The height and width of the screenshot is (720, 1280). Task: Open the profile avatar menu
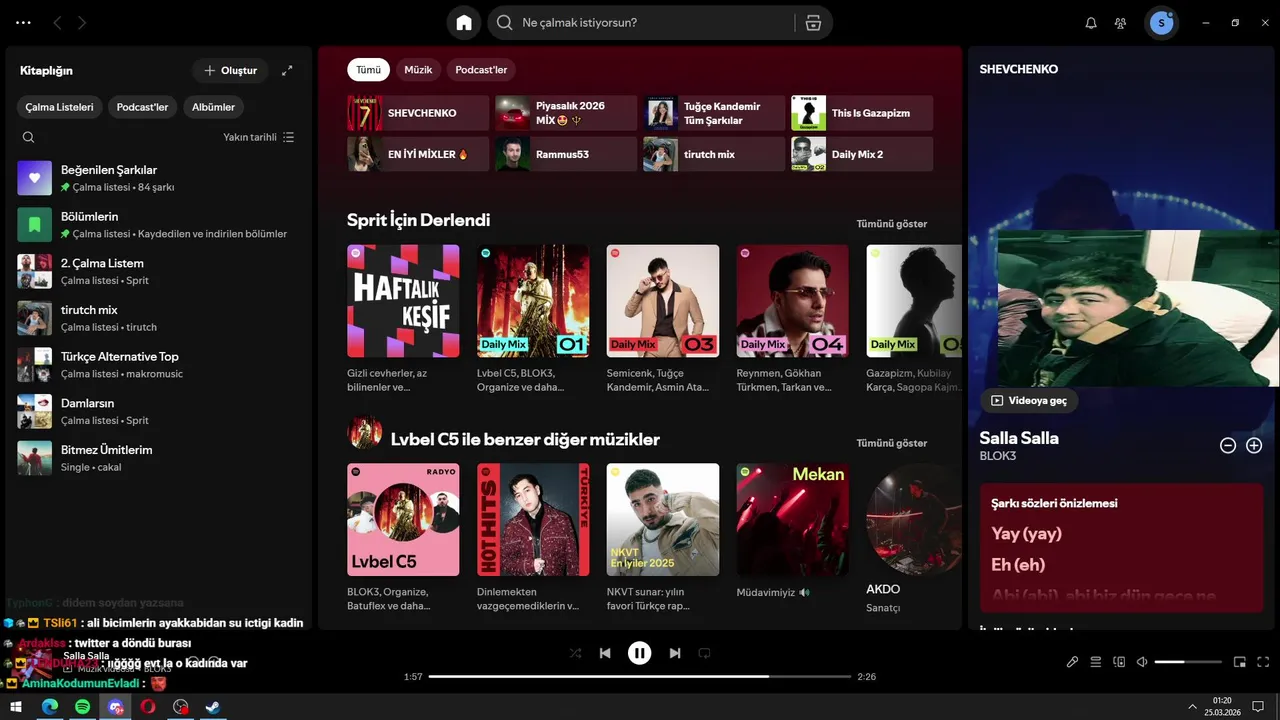1161,23
